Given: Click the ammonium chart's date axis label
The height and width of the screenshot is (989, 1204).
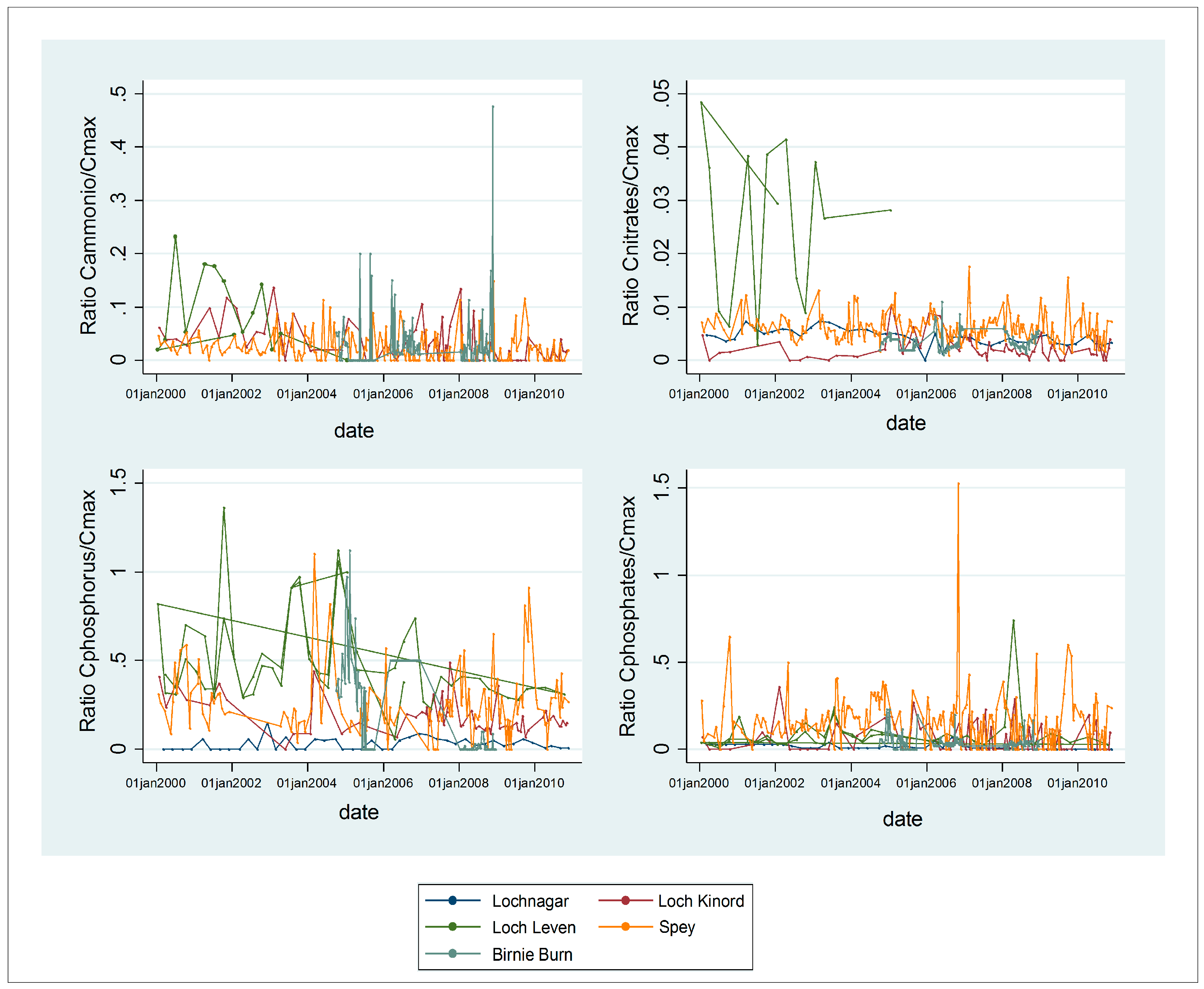Looking at the screenshot, I should 354,431.
